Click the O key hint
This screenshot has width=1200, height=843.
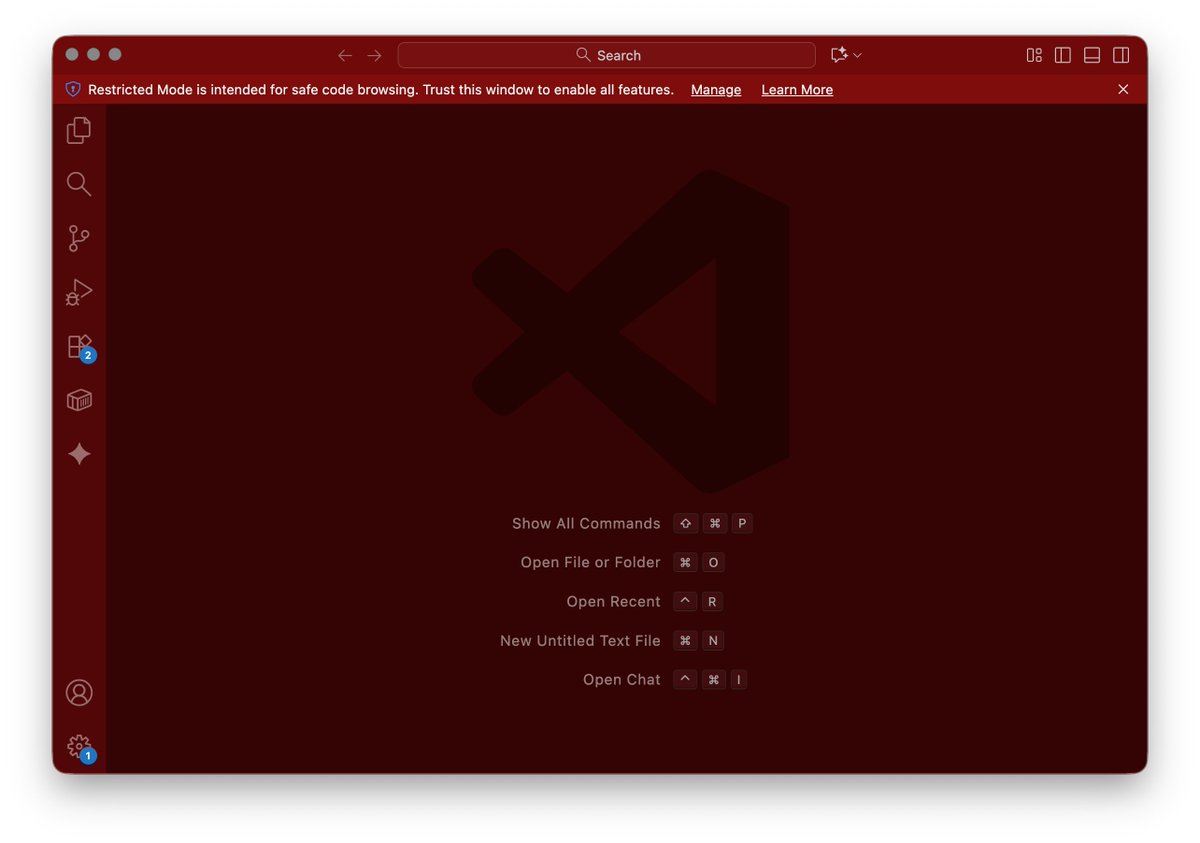pos(713,562)
